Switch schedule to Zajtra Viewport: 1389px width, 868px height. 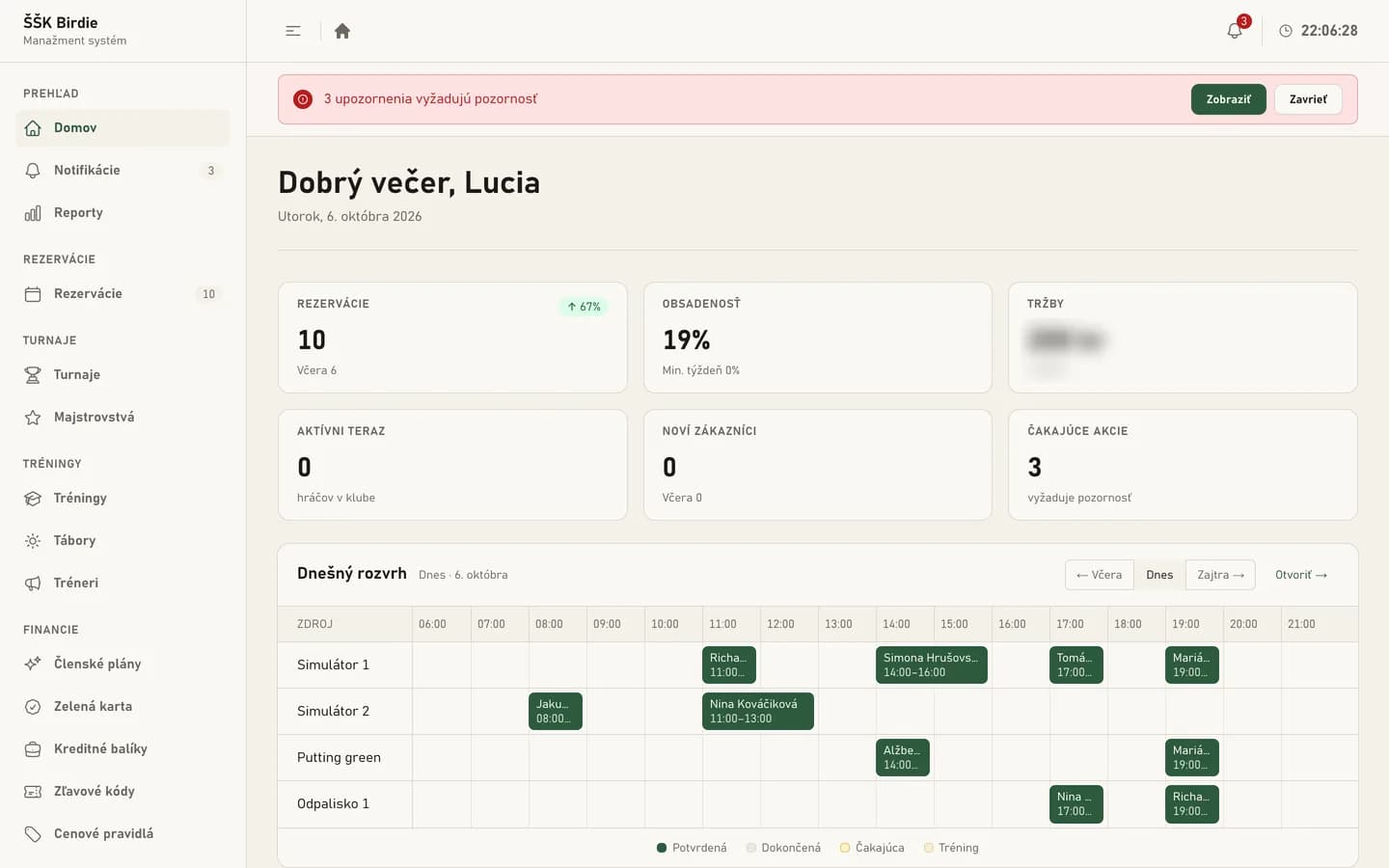click(1220, 575)
